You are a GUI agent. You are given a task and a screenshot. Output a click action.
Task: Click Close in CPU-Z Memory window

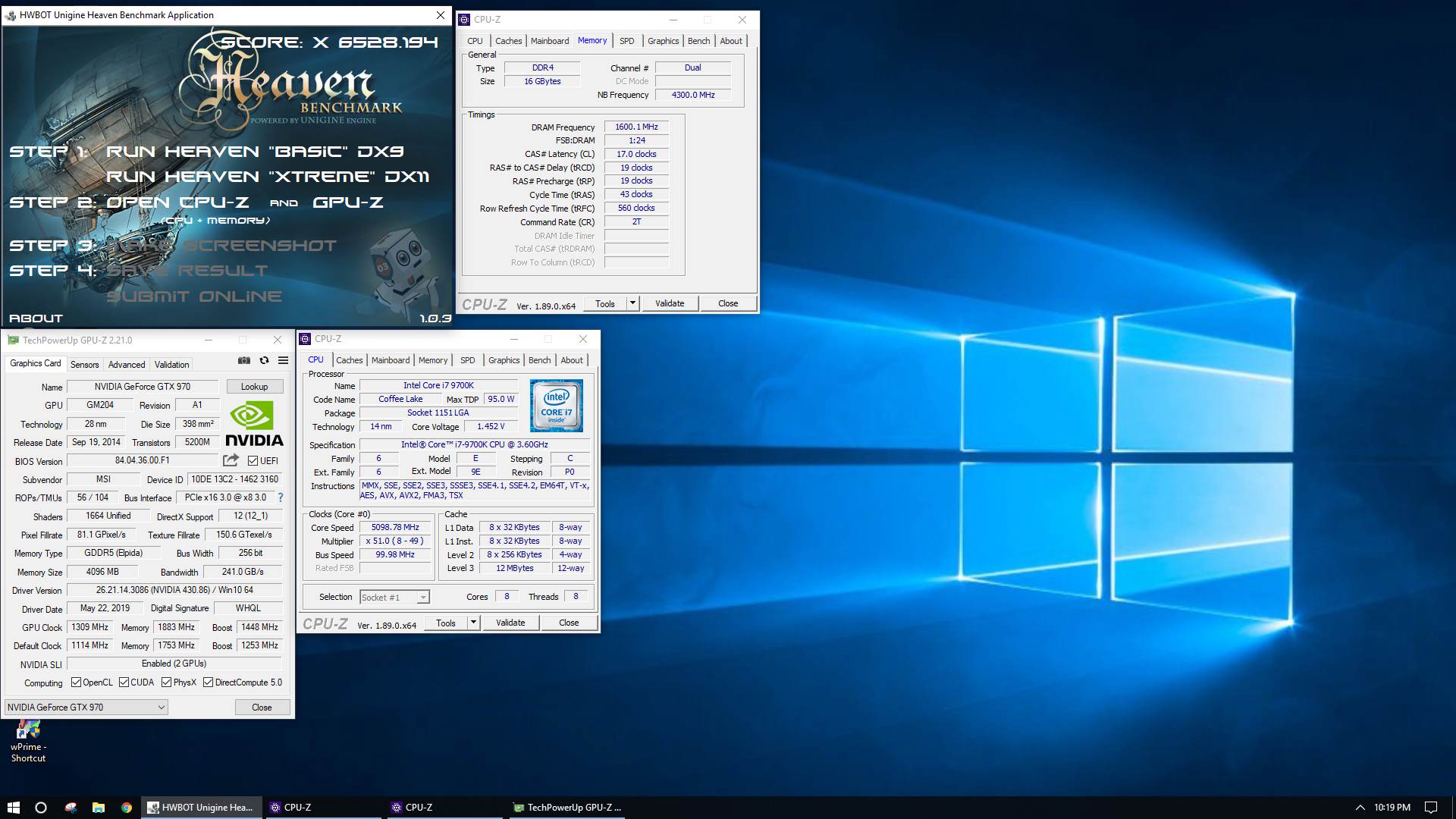click(728, 303)
